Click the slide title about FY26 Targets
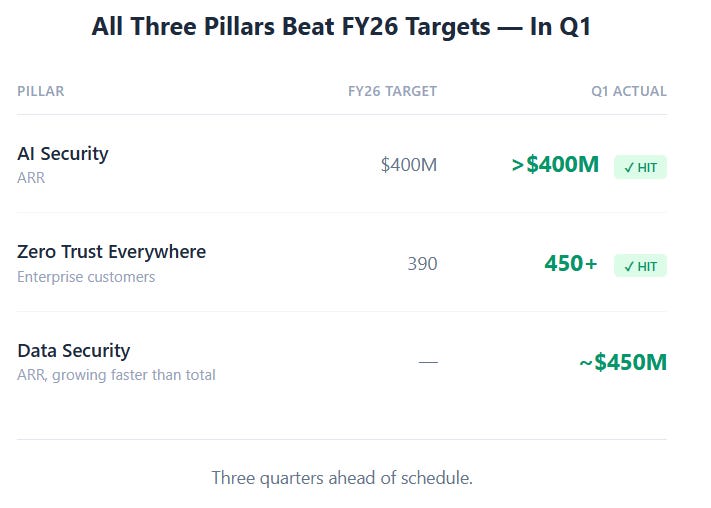Viewport: 711px width, 508px height. 341,26
